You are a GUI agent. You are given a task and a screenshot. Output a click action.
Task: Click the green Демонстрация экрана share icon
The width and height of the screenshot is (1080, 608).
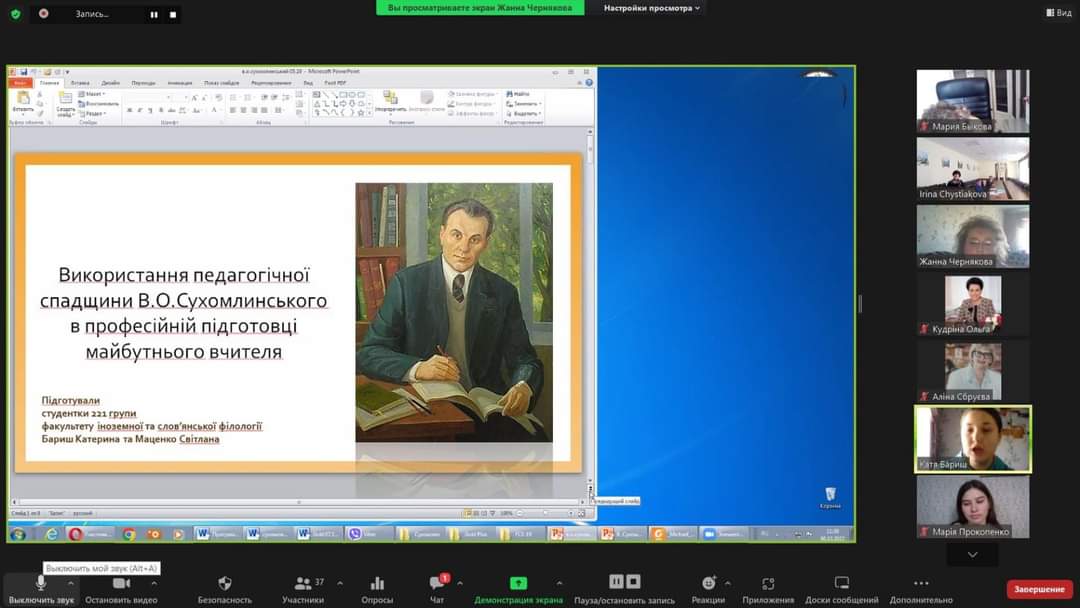(x=518, y=583)
